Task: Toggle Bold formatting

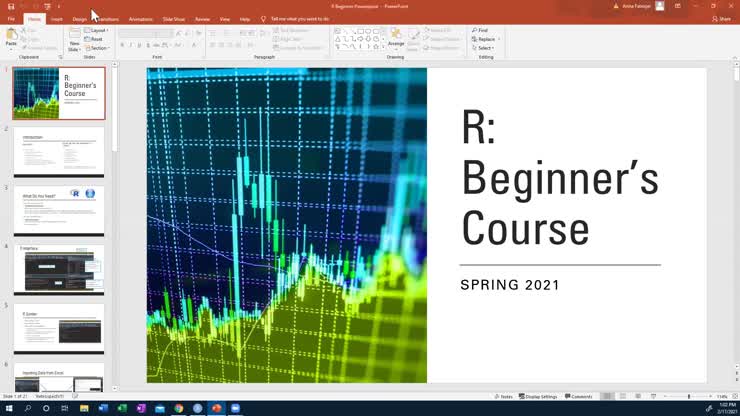Action: click(x=122, y=45)
